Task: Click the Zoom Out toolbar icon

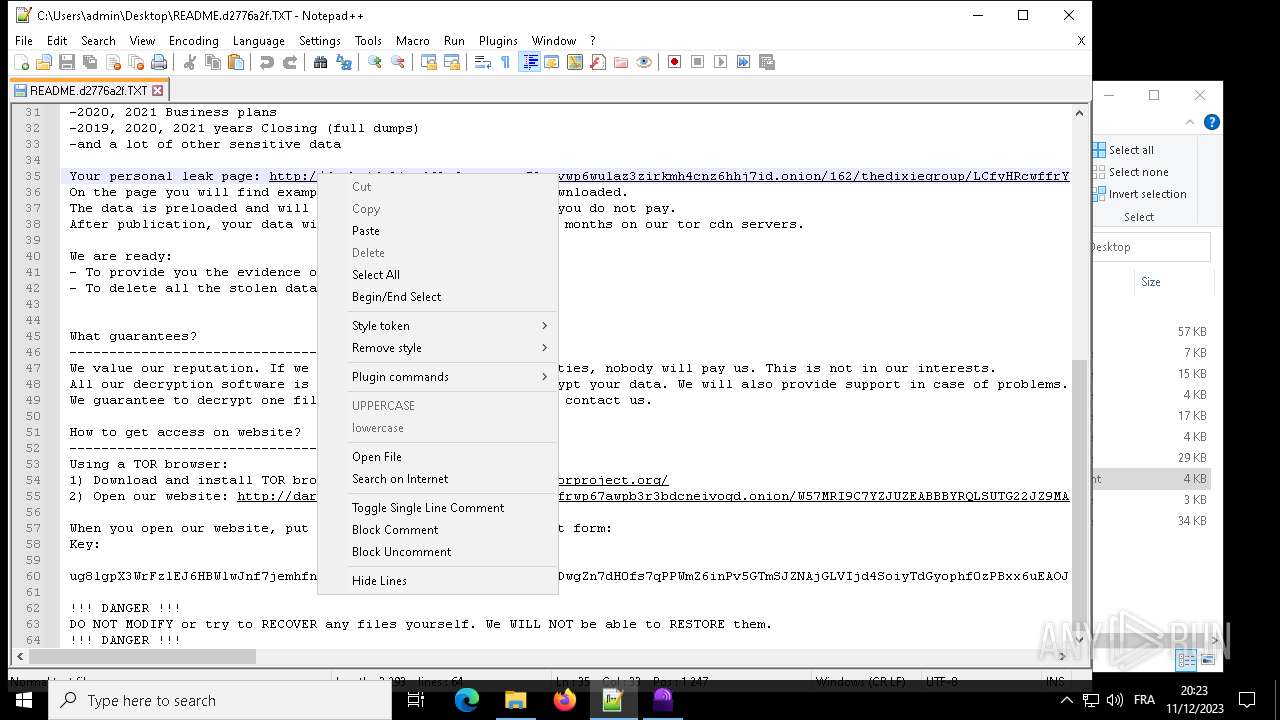Action: [x=398, y=62]
